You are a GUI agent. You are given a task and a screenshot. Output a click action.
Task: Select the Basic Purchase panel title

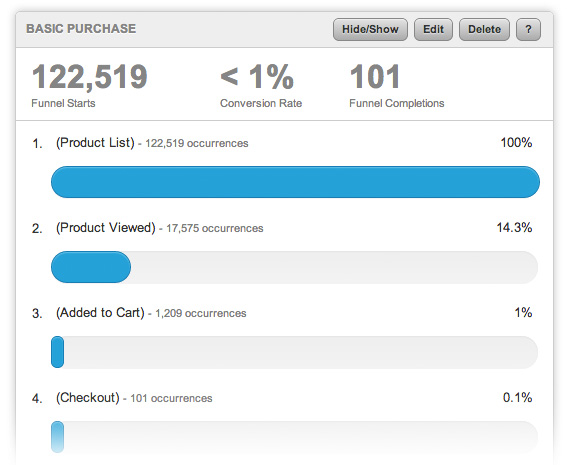click(x=81, y=29)
